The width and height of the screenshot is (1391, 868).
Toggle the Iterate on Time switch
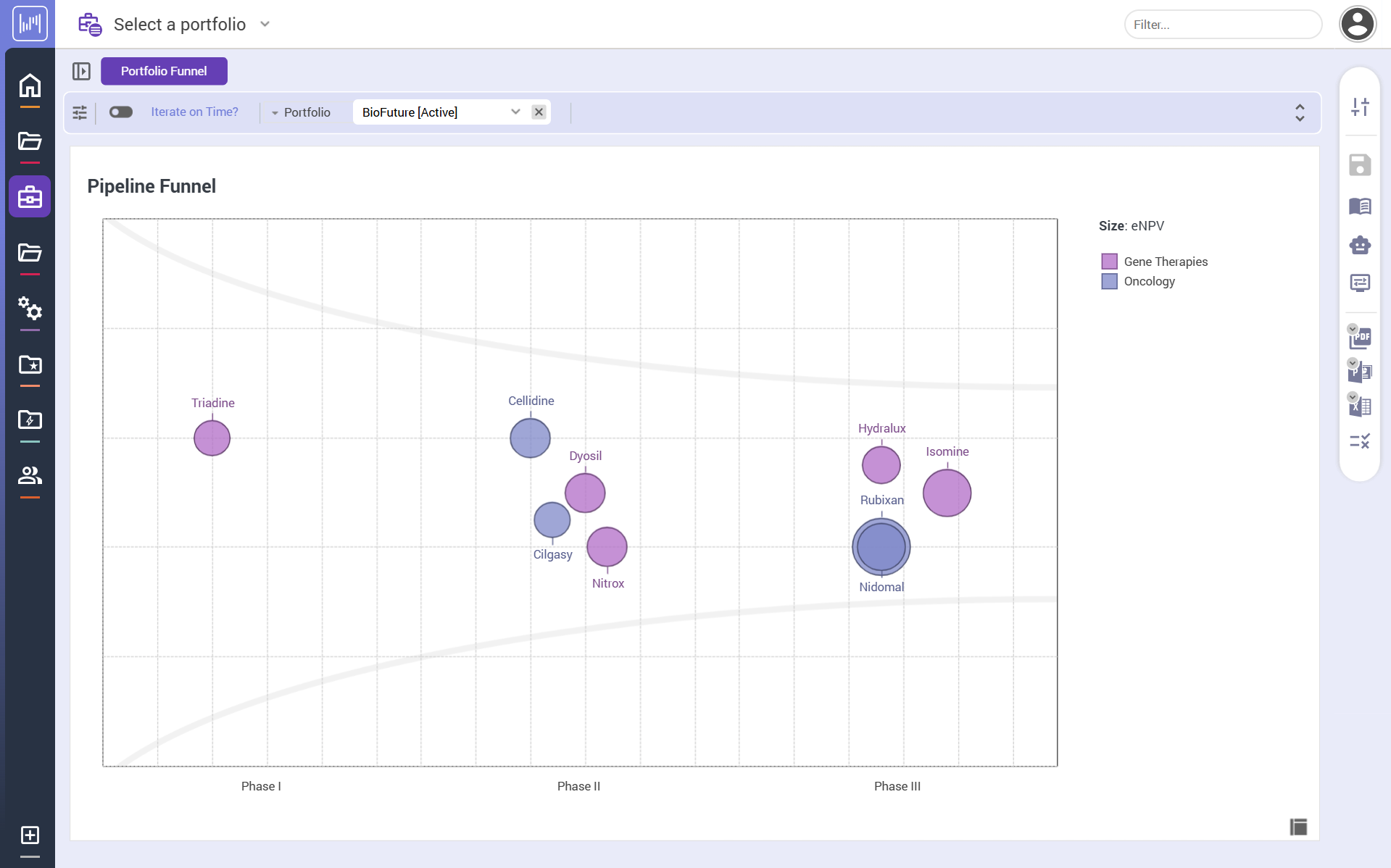point(121,112)
